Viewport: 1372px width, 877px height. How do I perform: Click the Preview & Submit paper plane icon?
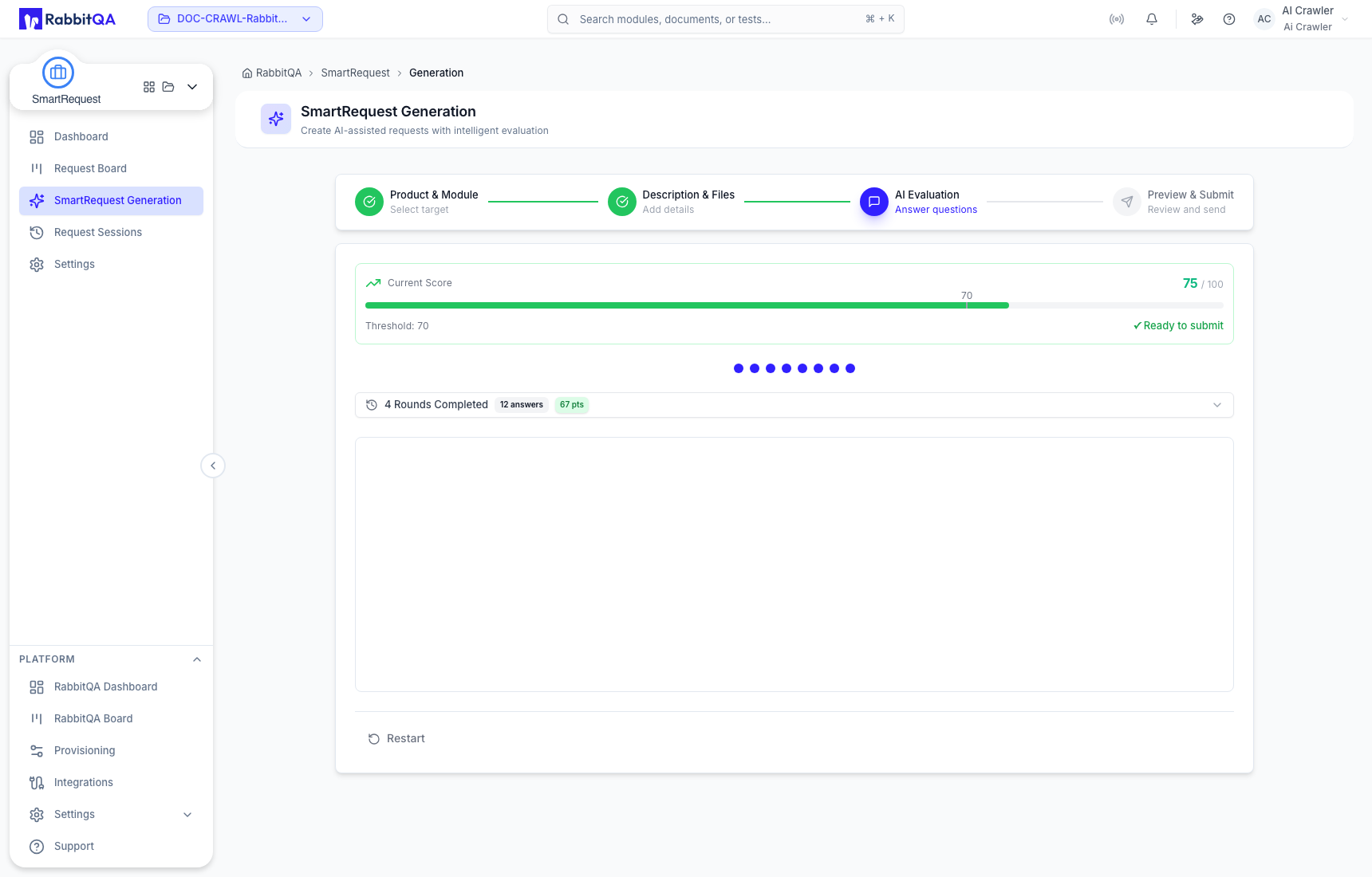(x=1127, y=202)
